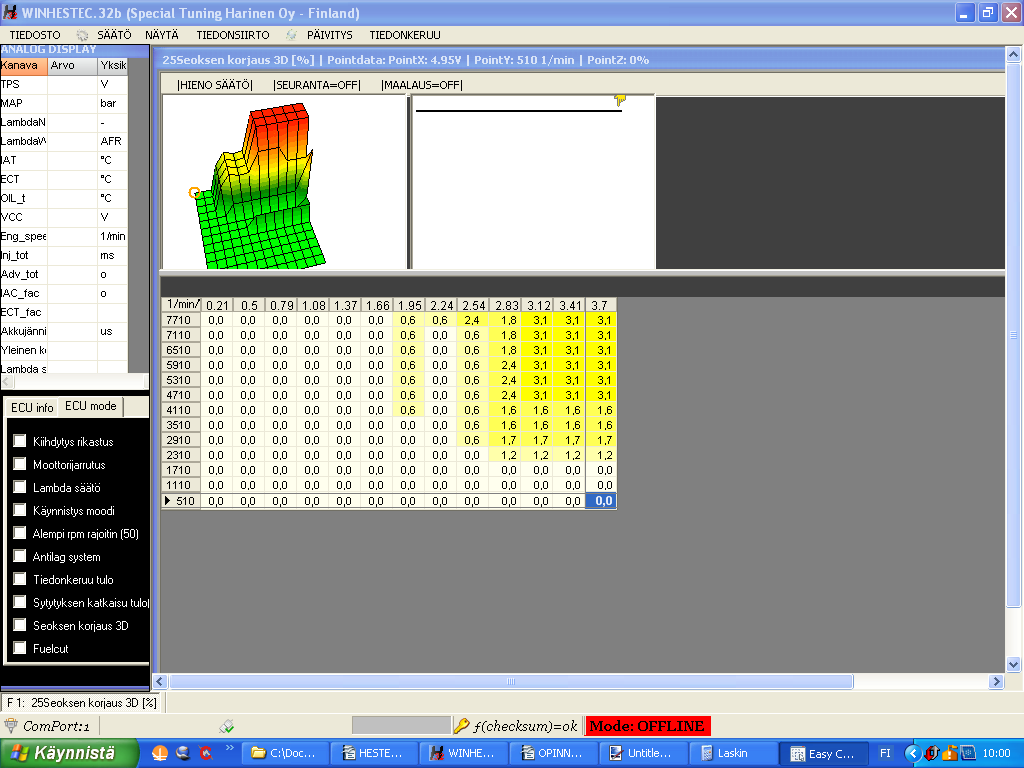1024x768 pixels.
Task: Switch to the ECU info tab
Action: (32, 408)
